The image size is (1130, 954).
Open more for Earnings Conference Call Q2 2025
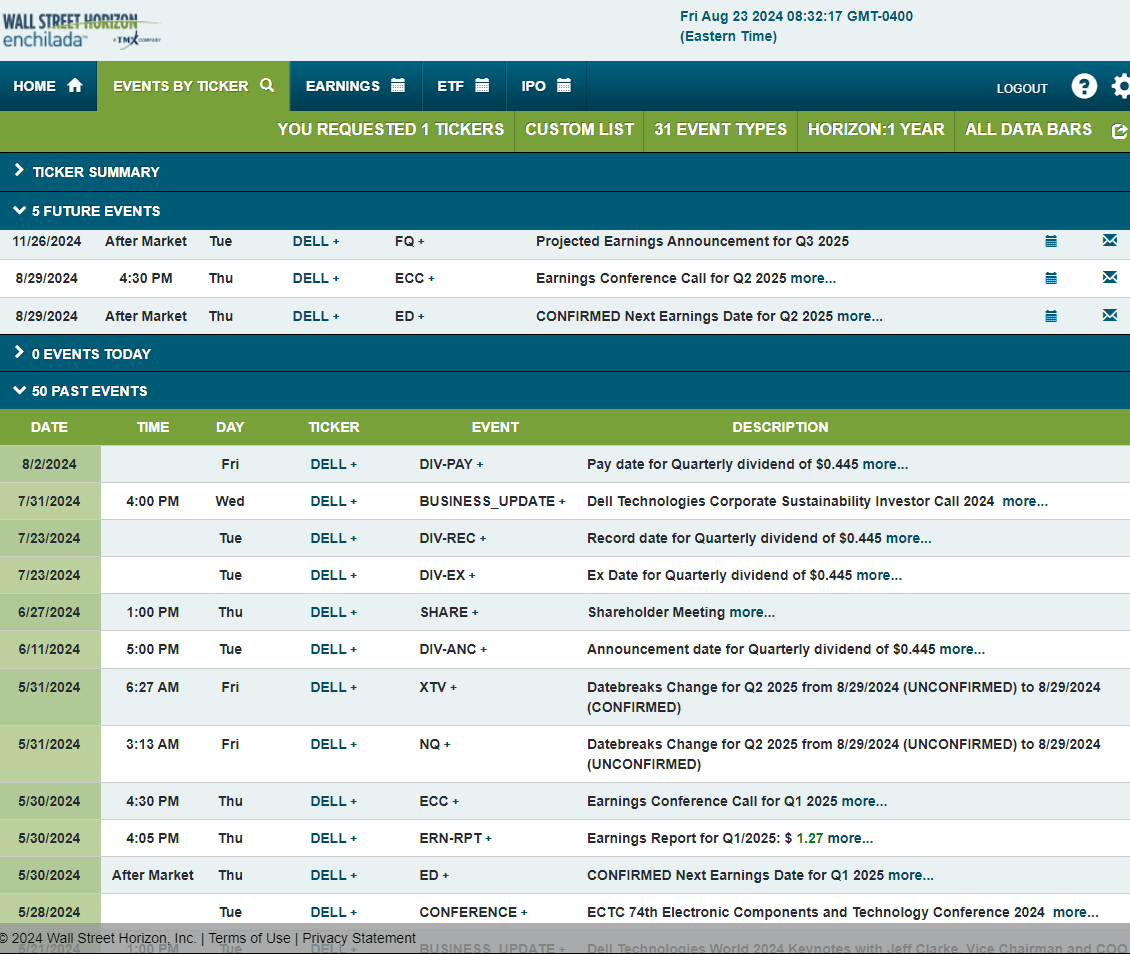coord(813,278)
